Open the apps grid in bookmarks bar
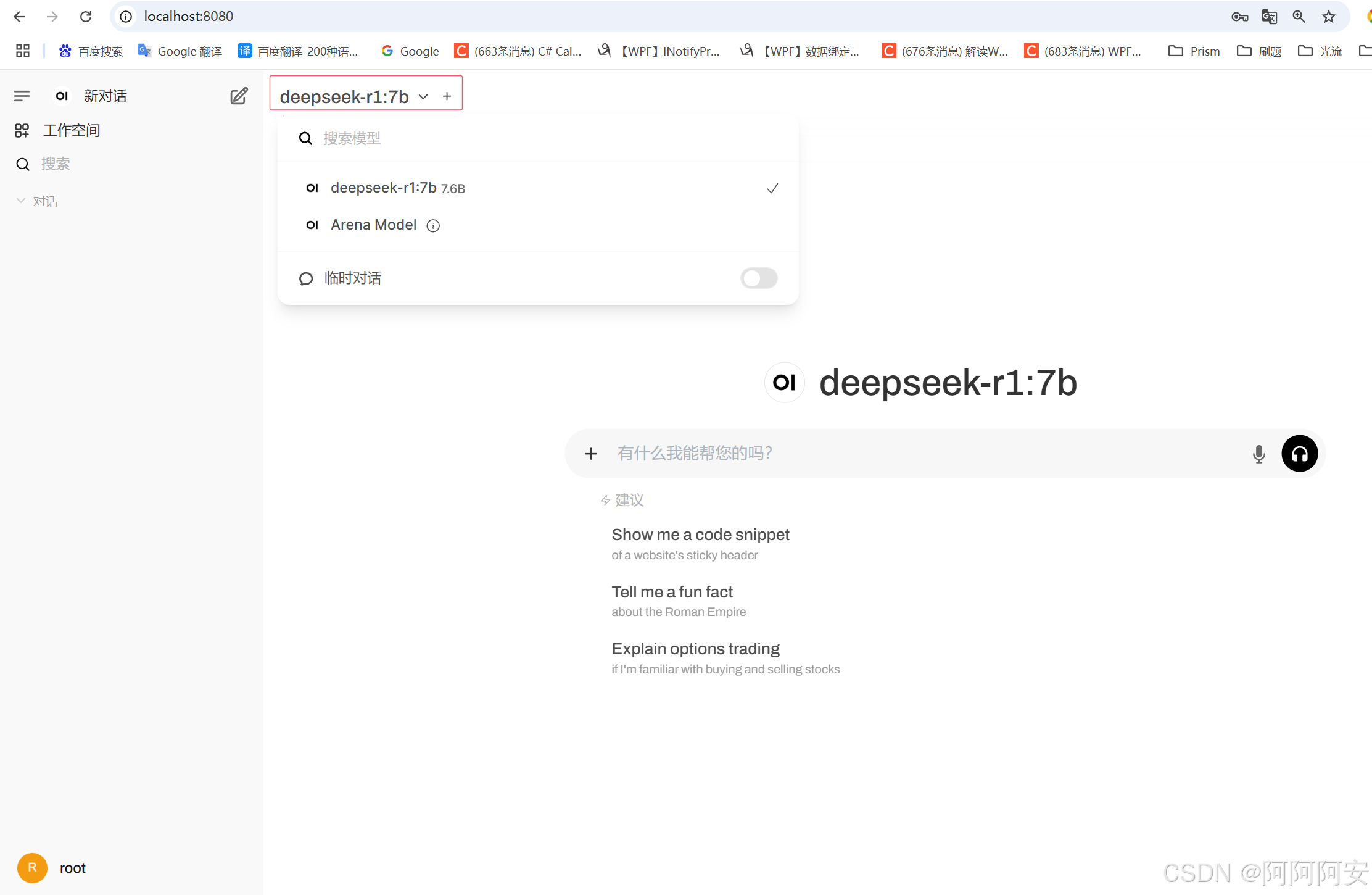 [23, 51]
